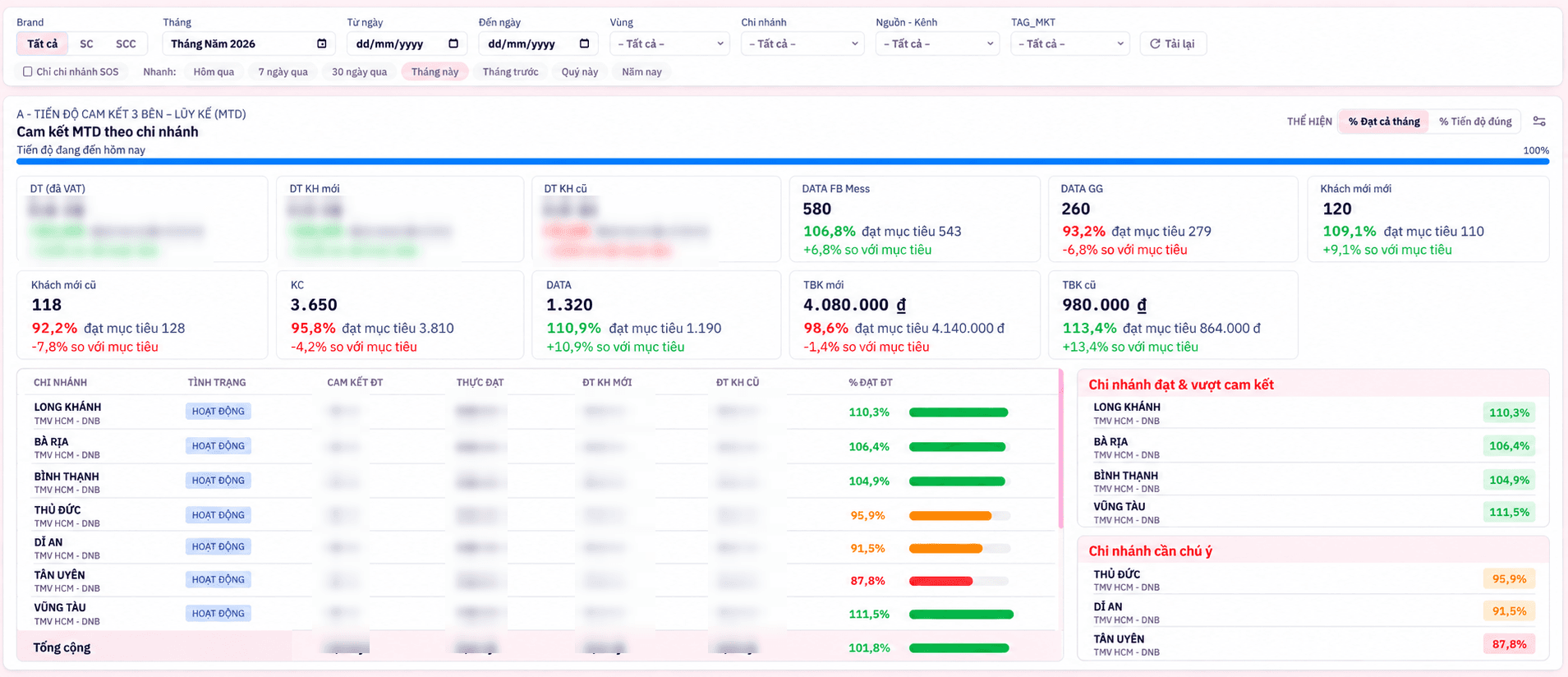Click TÂN UYÊN branch name in table

[x=59, y=575]
